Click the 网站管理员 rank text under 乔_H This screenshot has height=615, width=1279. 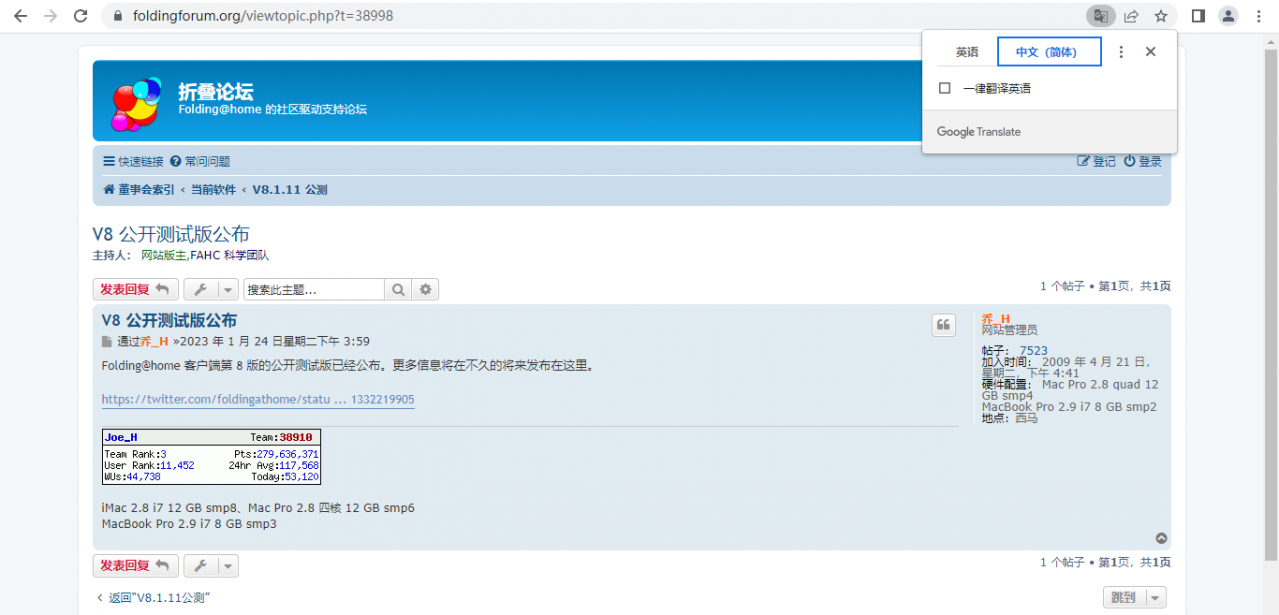pos(1010,330)
